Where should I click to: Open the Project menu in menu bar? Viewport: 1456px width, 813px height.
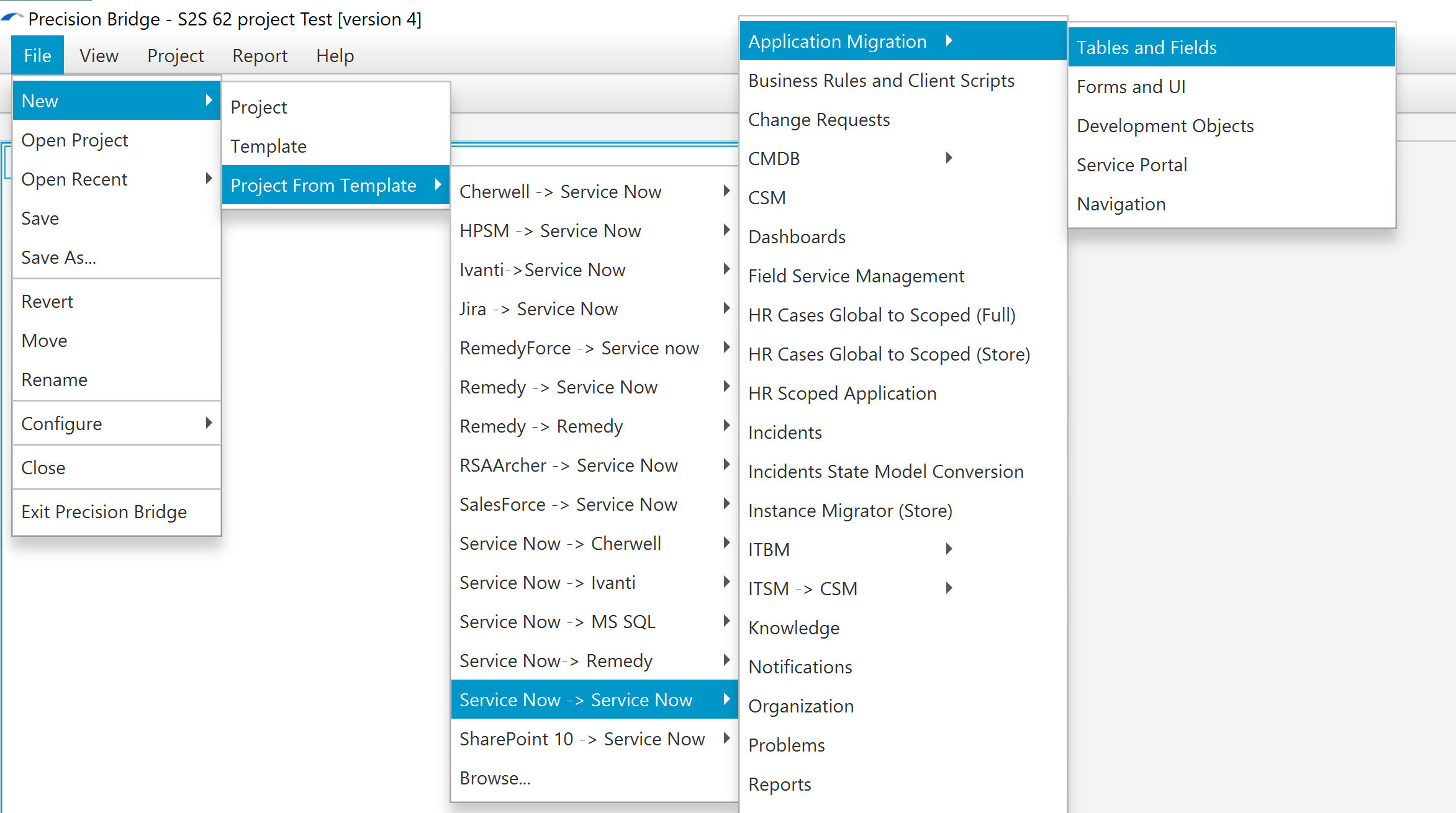tap(175, 55)
